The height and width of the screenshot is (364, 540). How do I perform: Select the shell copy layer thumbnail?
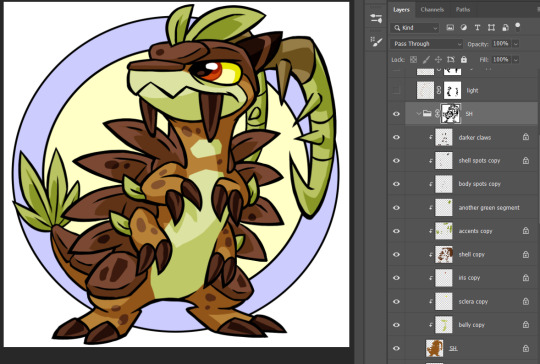[x=444, y=254]
